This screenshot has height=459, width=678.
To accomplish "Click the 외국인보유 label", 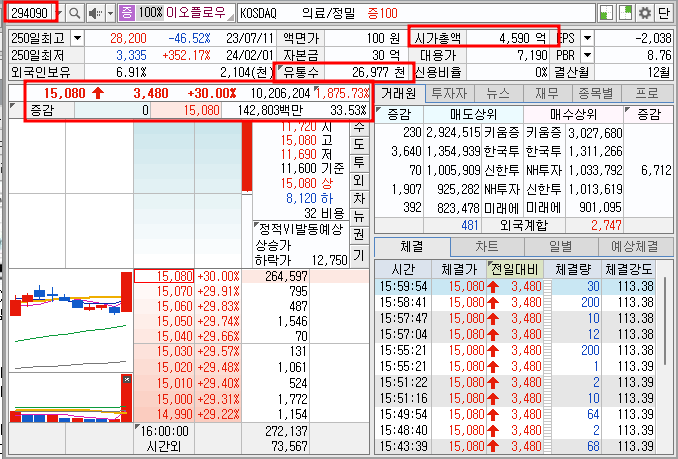I will pos(41,72).
